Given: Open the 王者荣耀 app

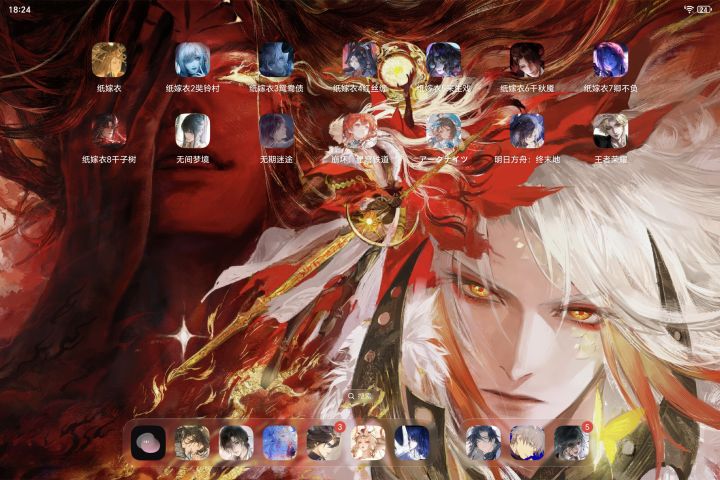Looking at the screenshot, I should point(611,131).
